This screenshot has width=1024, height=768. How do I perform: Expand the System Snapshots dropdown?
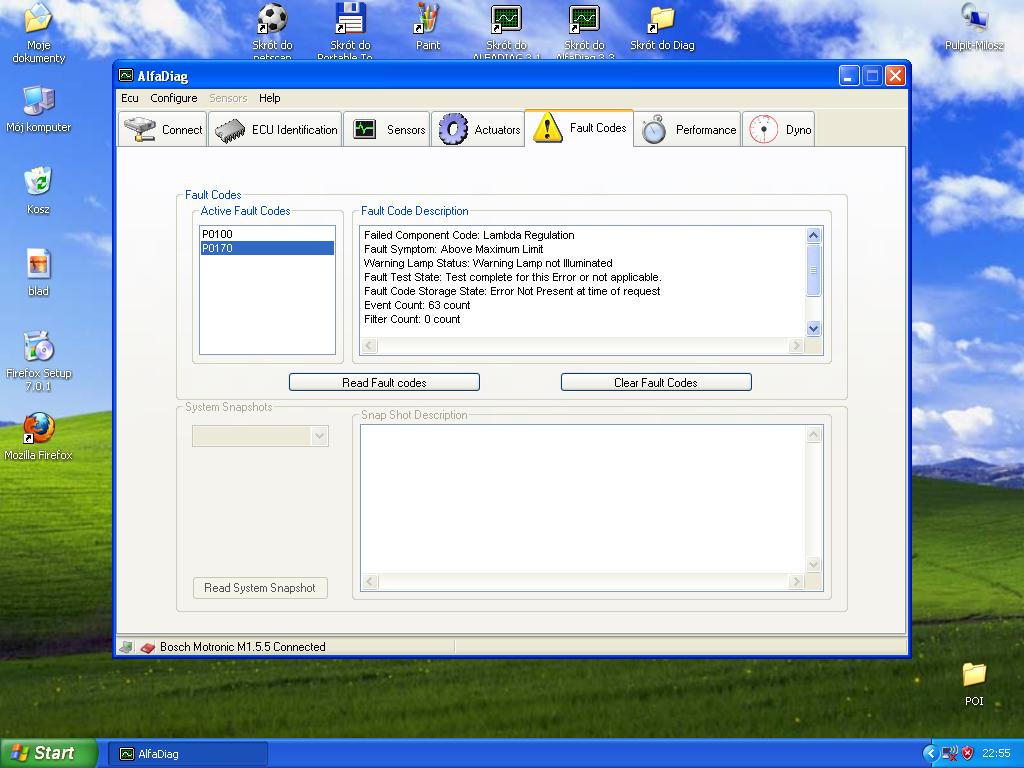coord(319,436)
